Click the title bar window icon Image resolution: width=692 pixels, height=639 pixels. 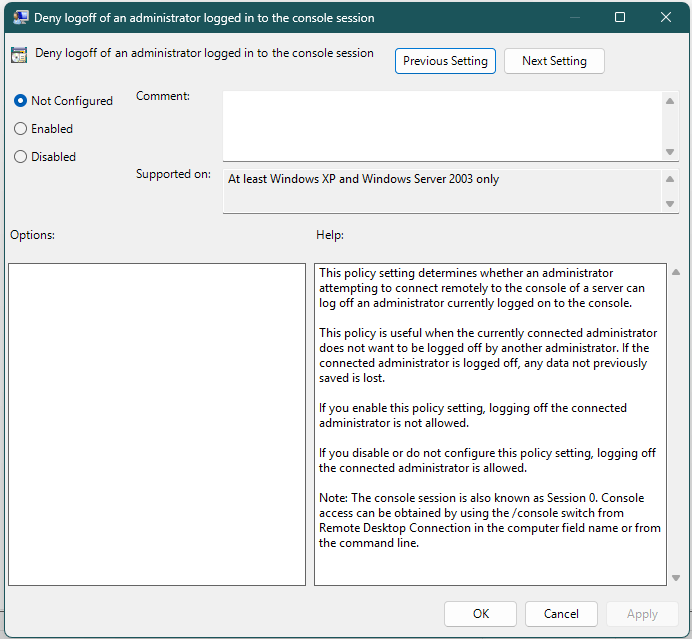(x=20, y=18)
